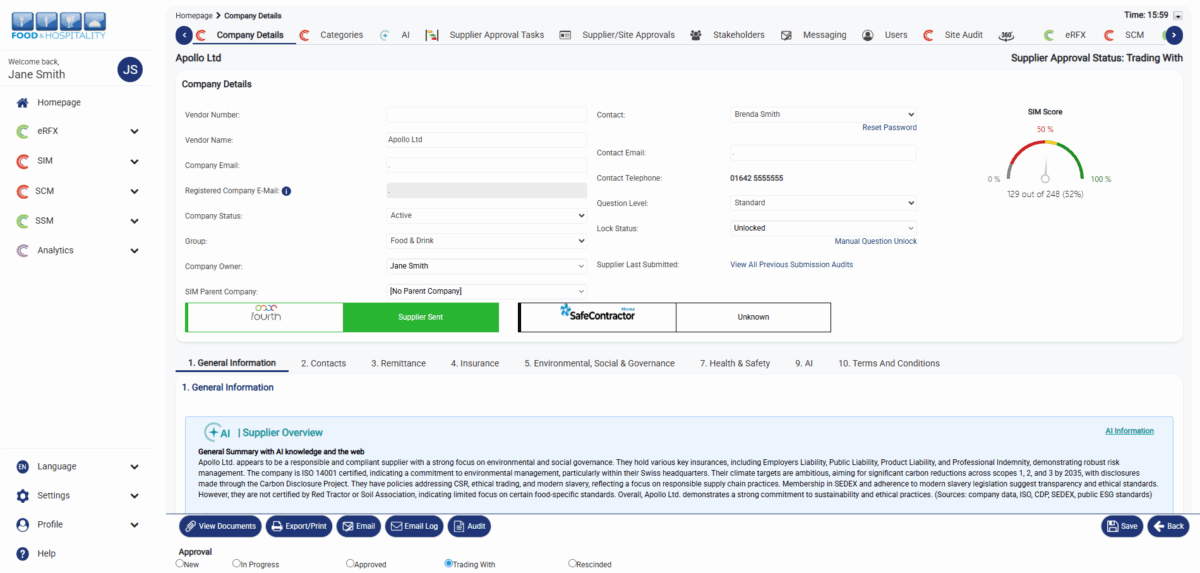Open Help via the question mark icon
1200x573 pixels.
point(22,553)
